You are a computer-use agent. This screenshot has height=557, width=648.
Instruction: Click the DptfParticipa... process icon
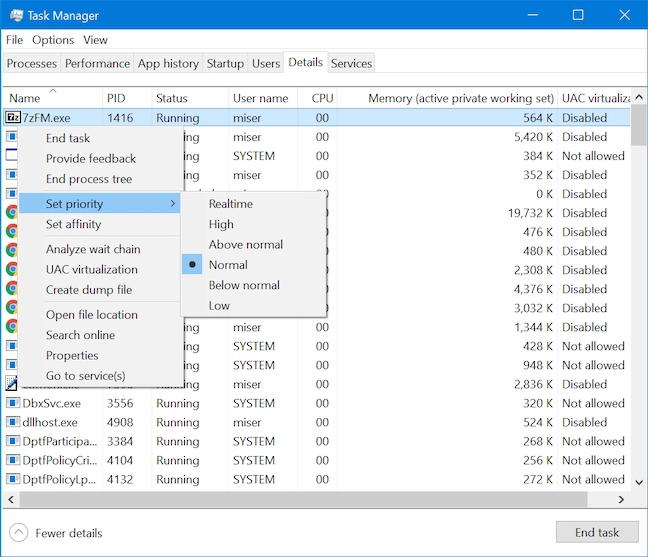13,441
